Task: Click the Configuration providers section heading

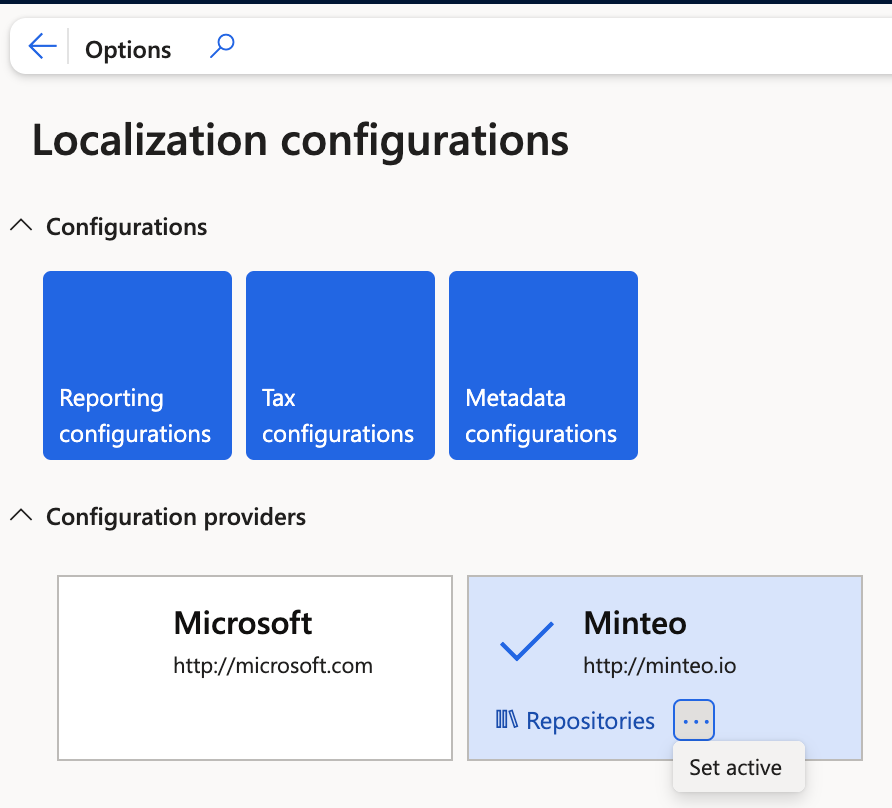Action: pos(176,517)
